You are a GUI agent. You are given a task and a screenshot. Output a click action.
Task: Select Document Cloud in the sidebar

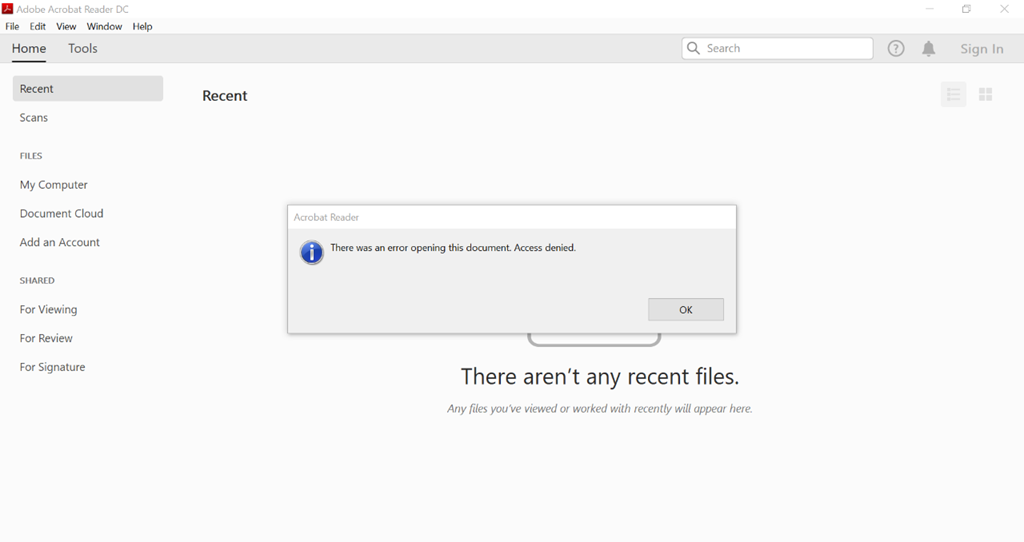point(62,214)
